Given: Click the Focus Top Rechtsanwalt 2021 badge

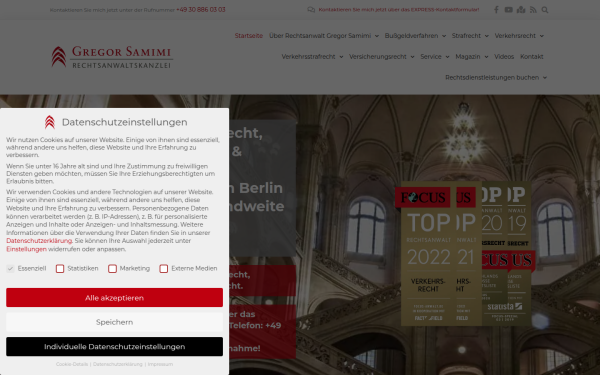Looking at the screenshot, I should tap(469, 254).
